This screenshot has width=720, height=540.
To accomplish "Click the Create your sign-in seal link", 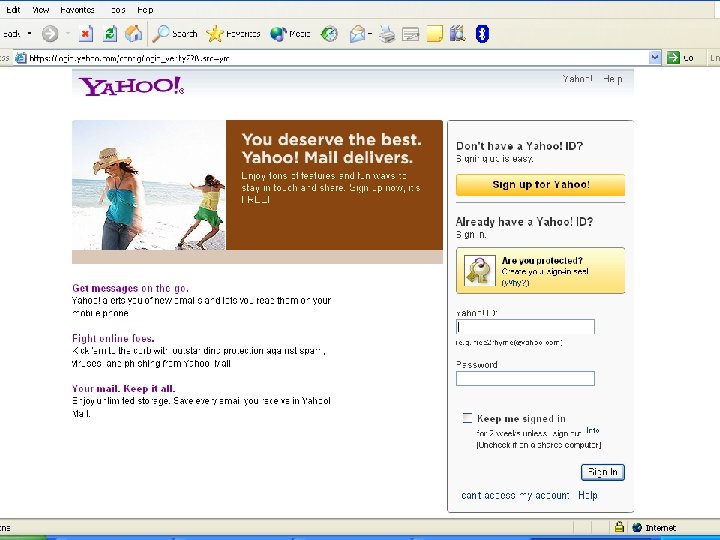I will [545, 271].
